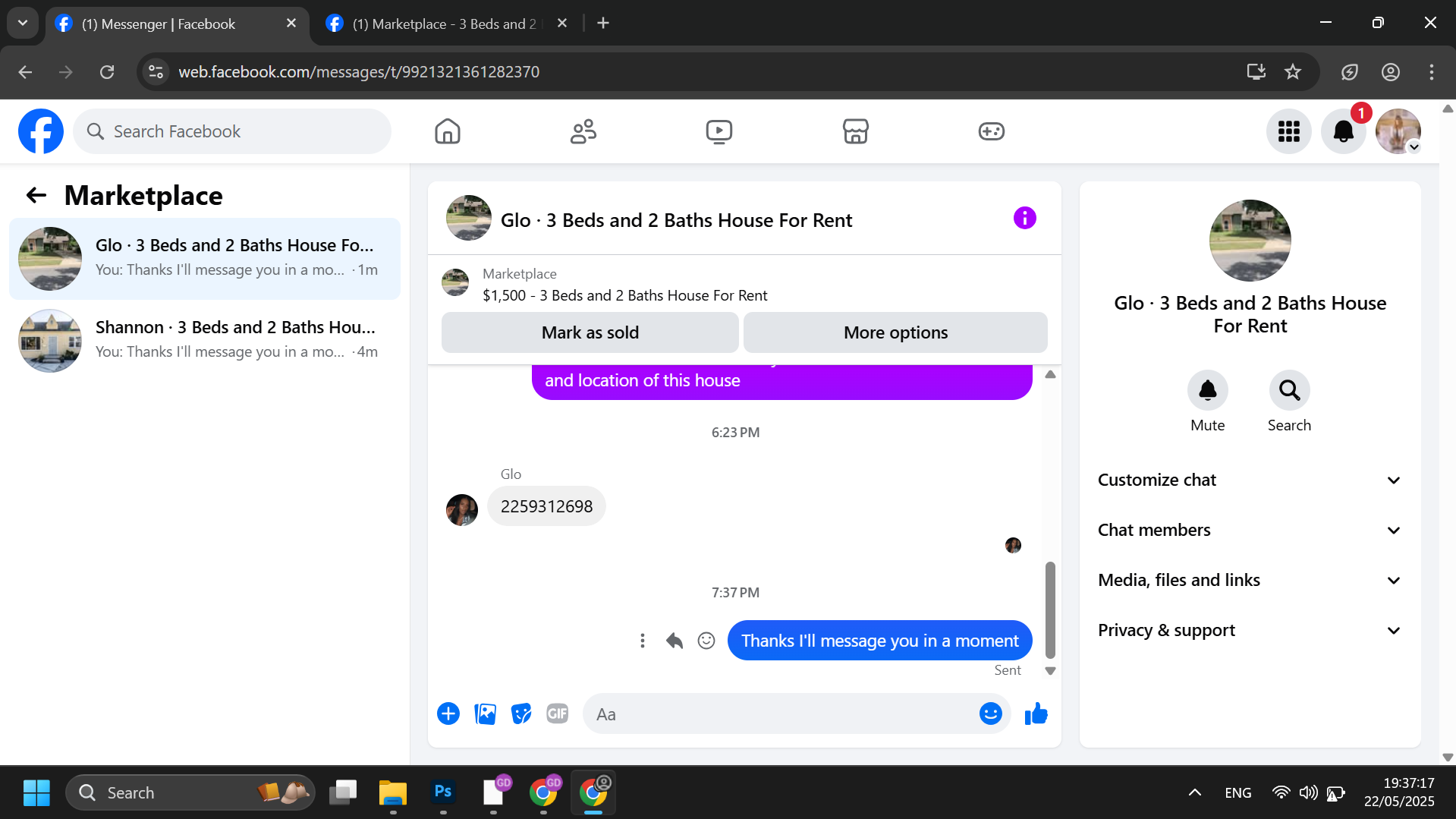Viewport: 1456px width, 819px height.
Task: Click the Aa message input field
Action: (781, 714)
